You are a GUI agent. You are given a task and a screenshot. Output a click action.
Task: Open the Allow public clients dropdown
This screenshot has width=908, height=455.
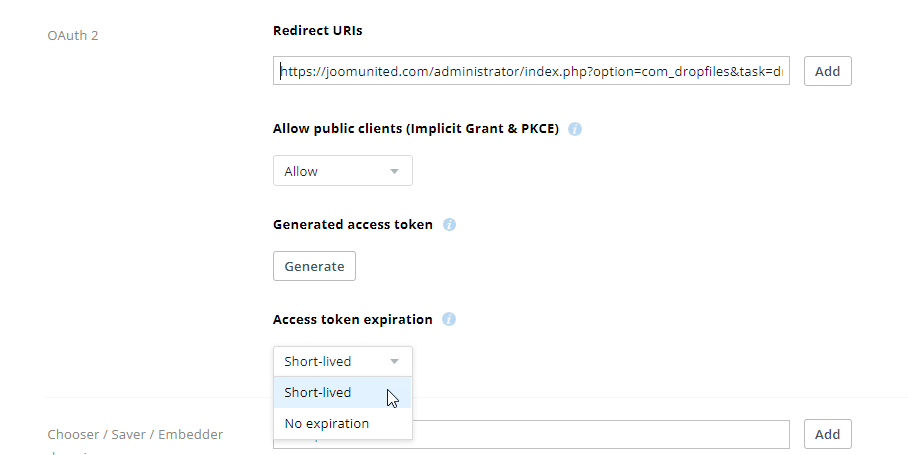(x=342, y=171)
